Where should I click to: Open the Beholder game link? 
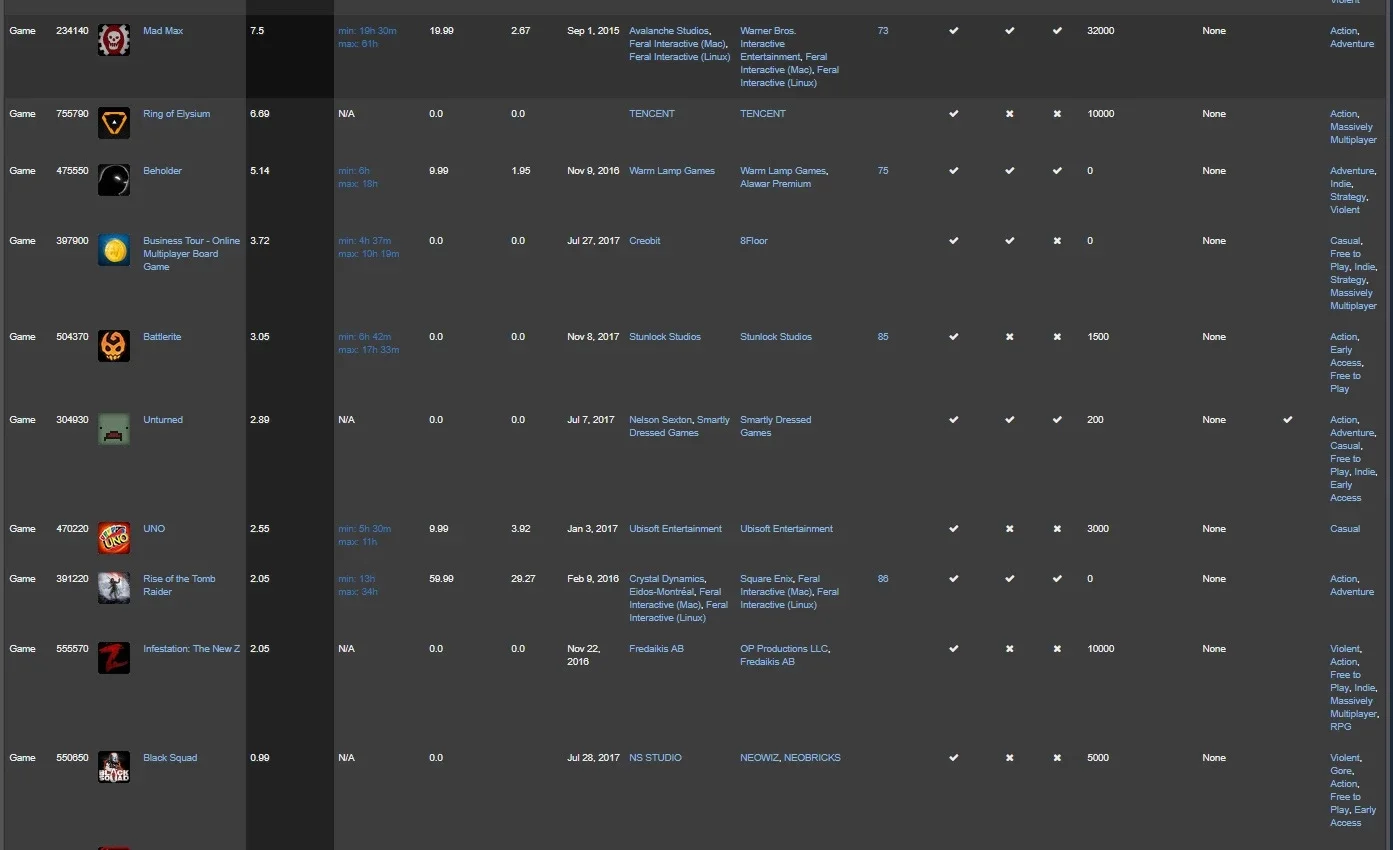(163, 171)
